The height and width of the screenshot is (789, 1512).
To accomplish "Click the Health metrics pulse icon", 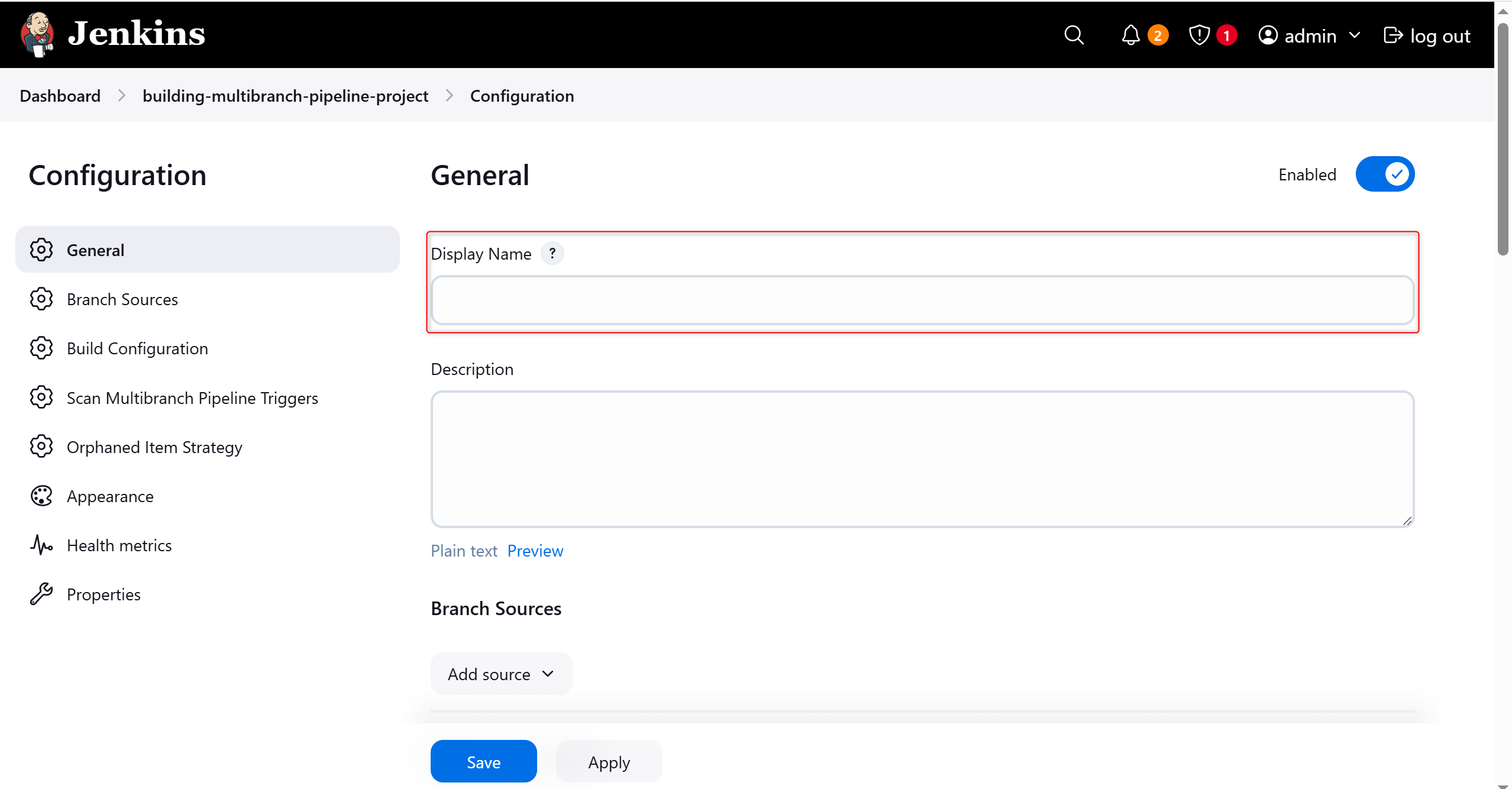I will coord(41,545).
